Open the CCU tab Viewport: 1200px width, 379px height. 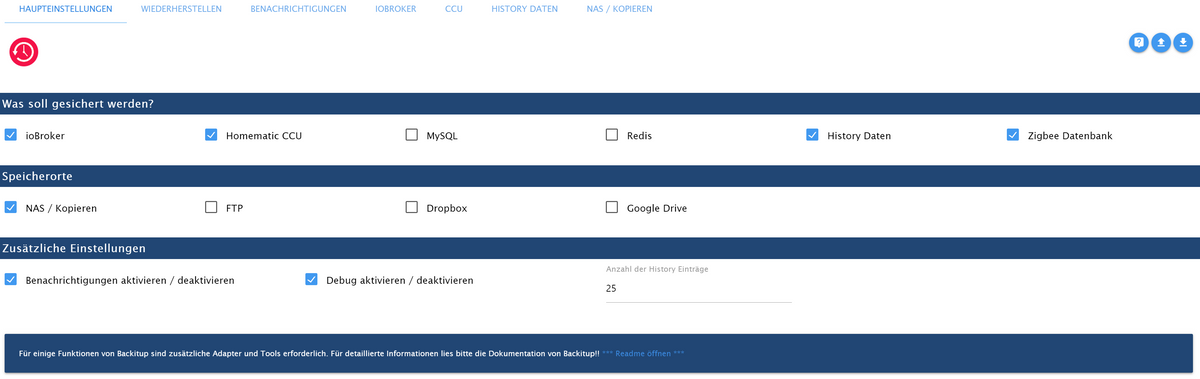454,9
